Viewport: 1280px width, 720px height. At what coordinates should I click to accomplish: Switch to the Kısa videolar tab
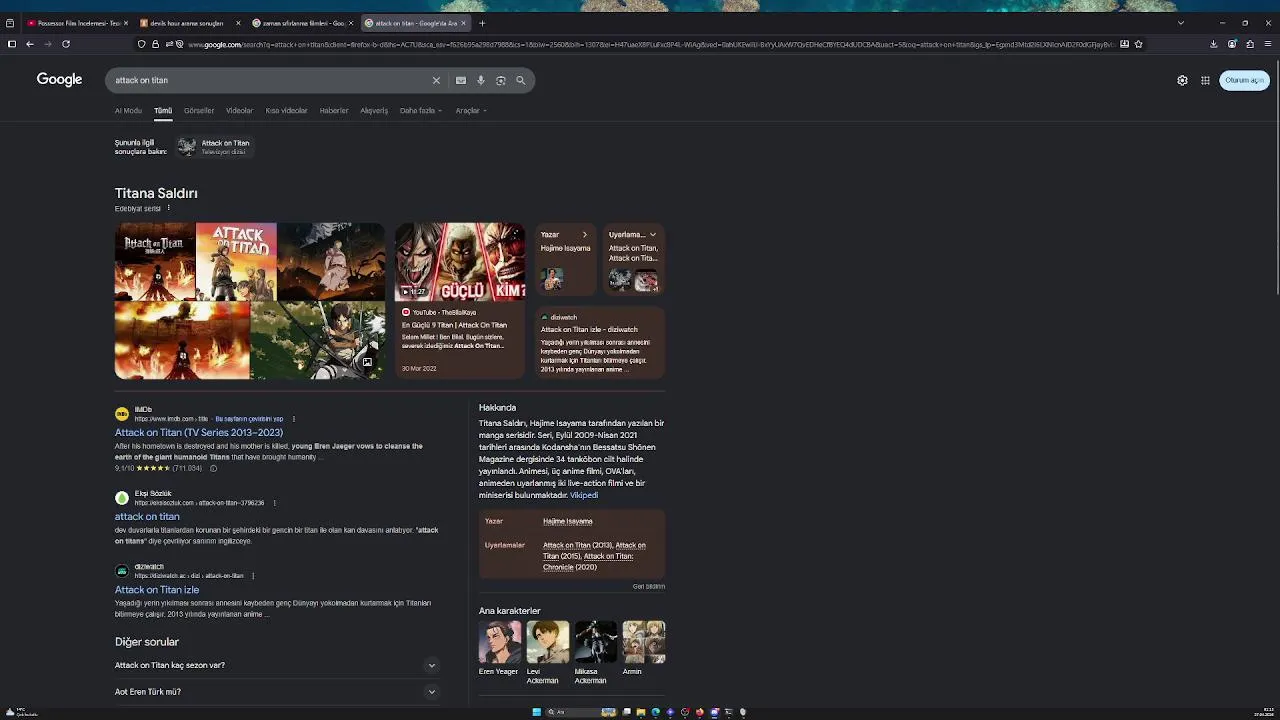pos(286,111)
